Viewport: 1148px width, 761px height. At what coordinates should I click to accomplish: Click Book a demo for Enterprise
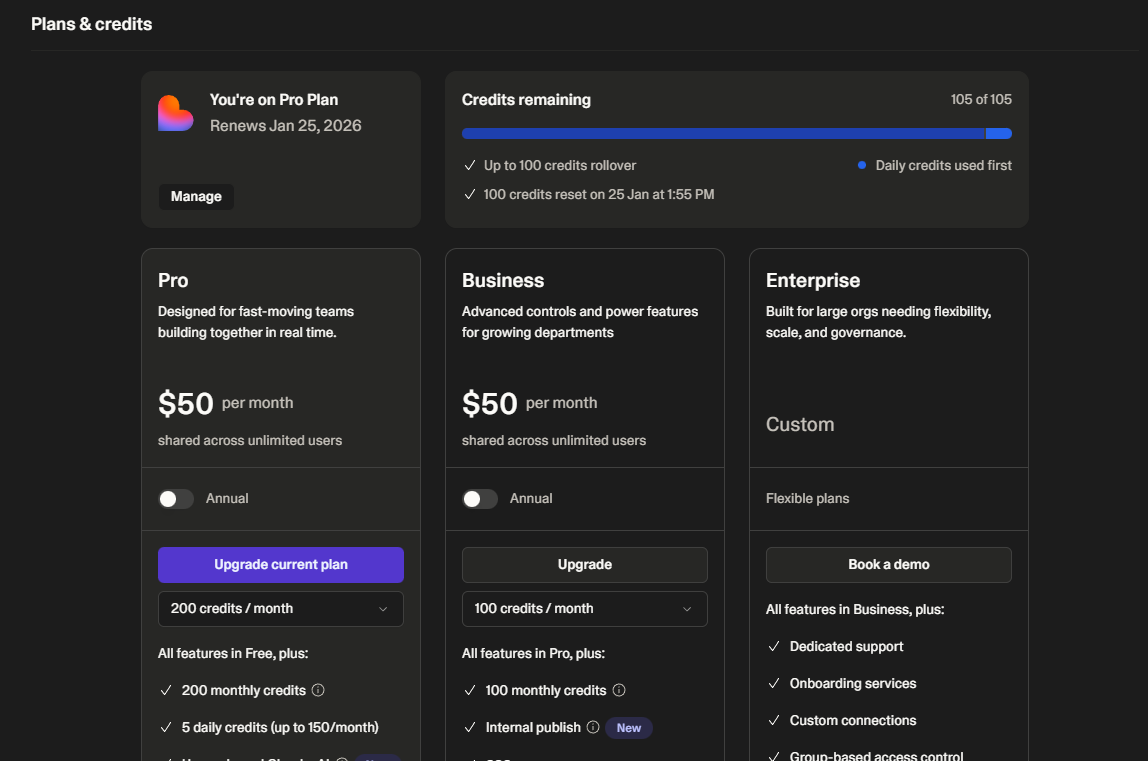pyautogui.click(x=888, y=565)
